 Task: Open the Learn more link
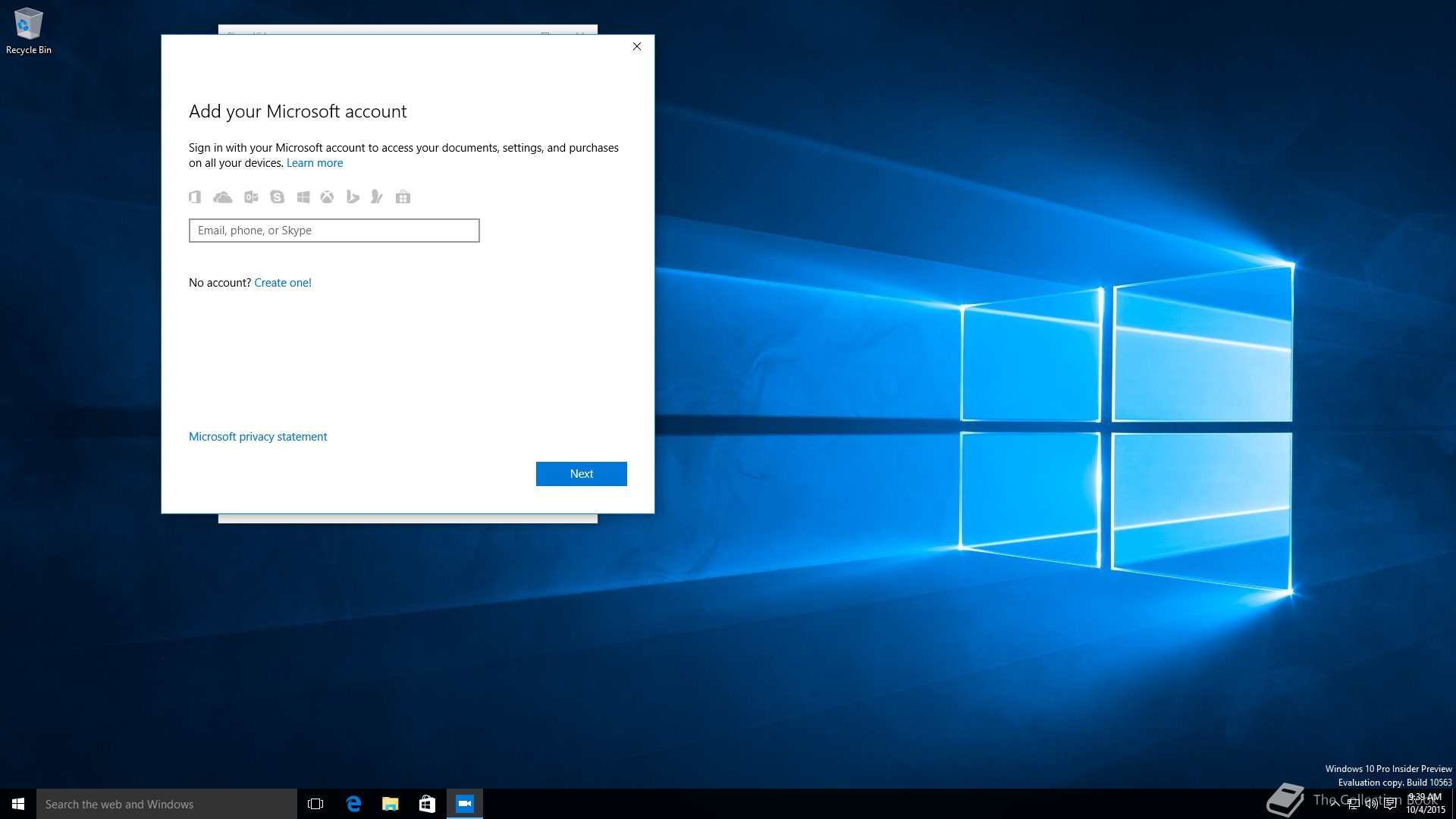click(x=315, y=163)
